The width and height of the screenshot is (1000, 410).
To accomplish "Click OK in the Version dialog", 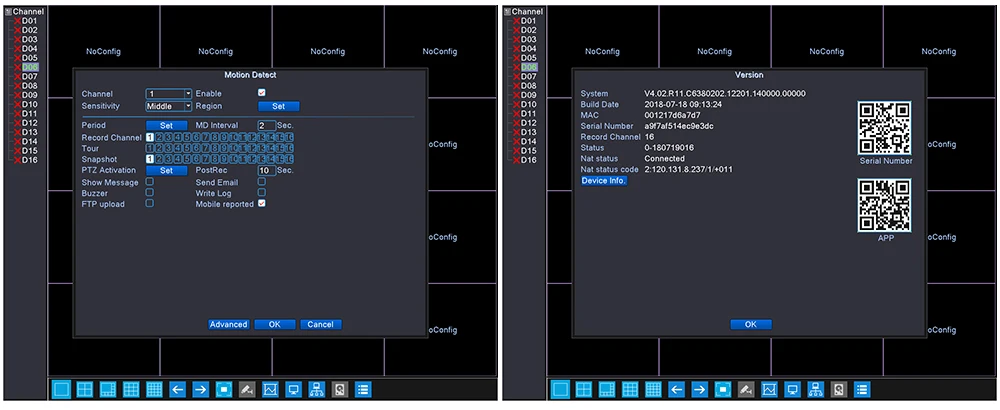I will pos(751,325).
